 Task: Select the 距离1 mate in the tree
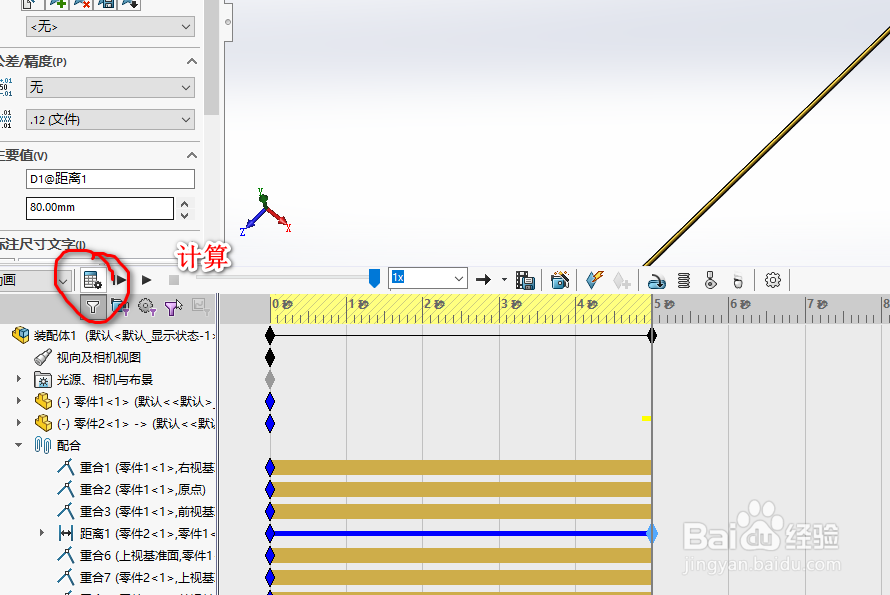tap(100, 532)
